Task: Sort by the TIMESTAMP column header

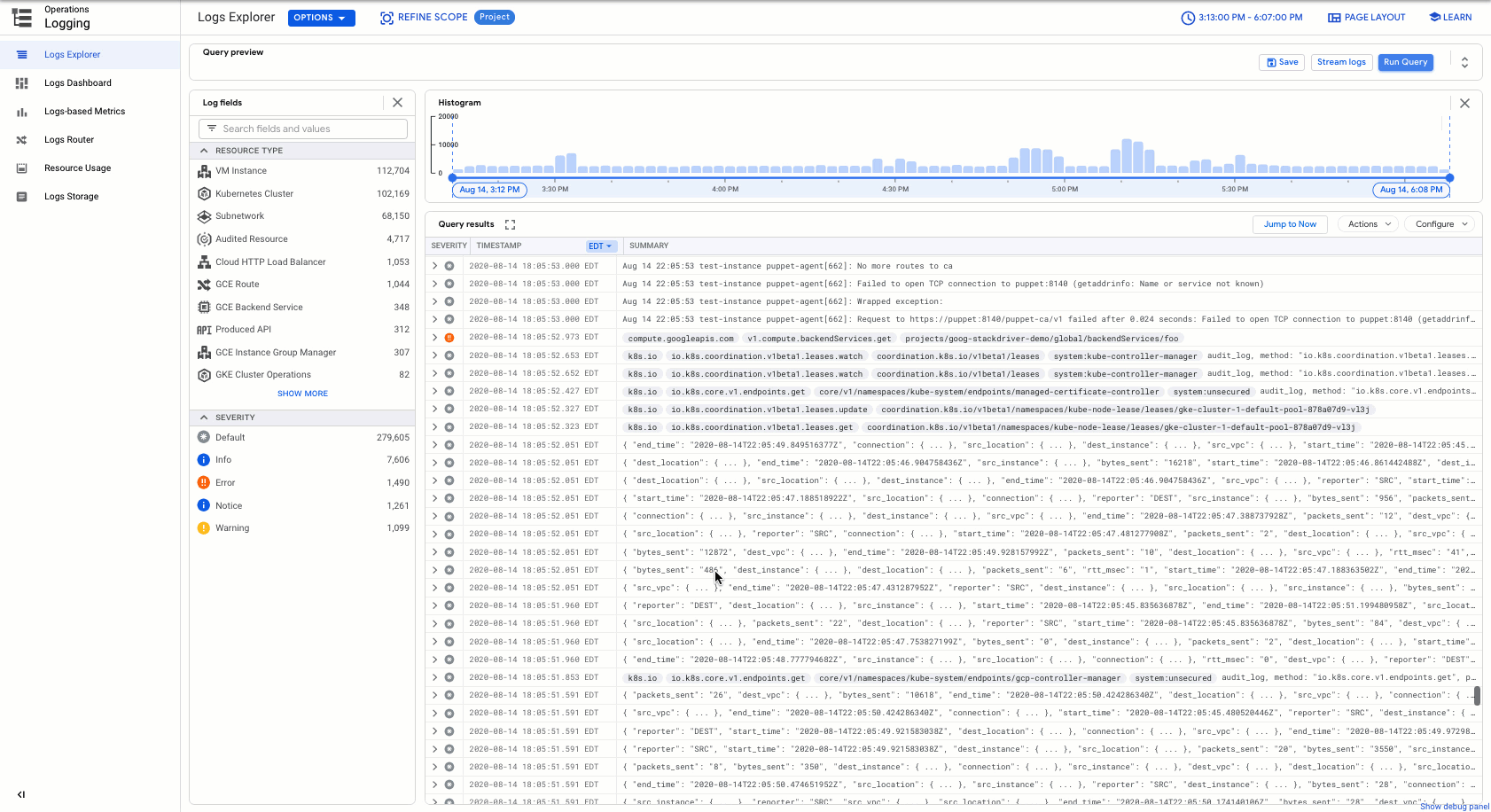Action: tap(499, 246)
